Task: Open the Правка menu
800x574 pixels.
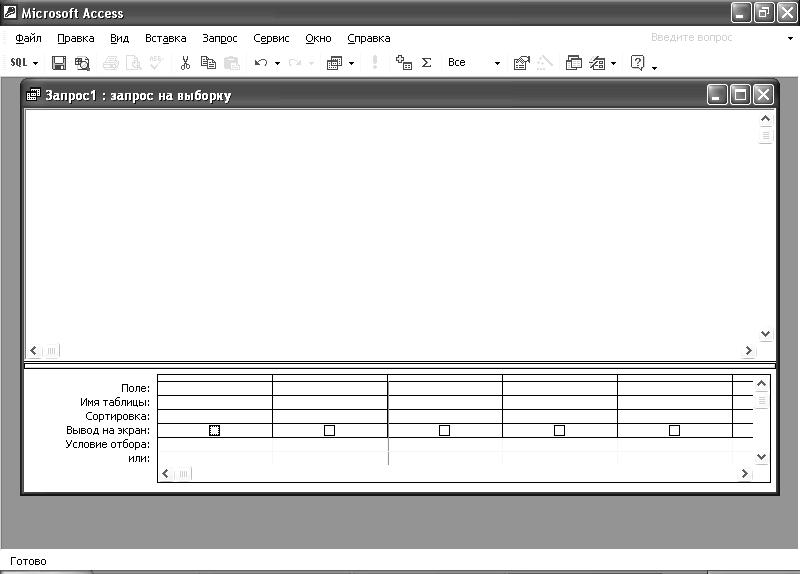Action: tap(76, 38)
